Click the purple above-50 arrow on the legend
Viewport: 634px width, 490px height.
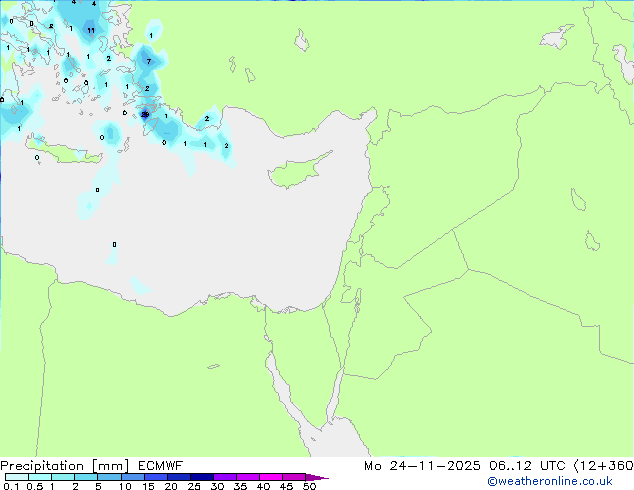[x=317, y=477]
